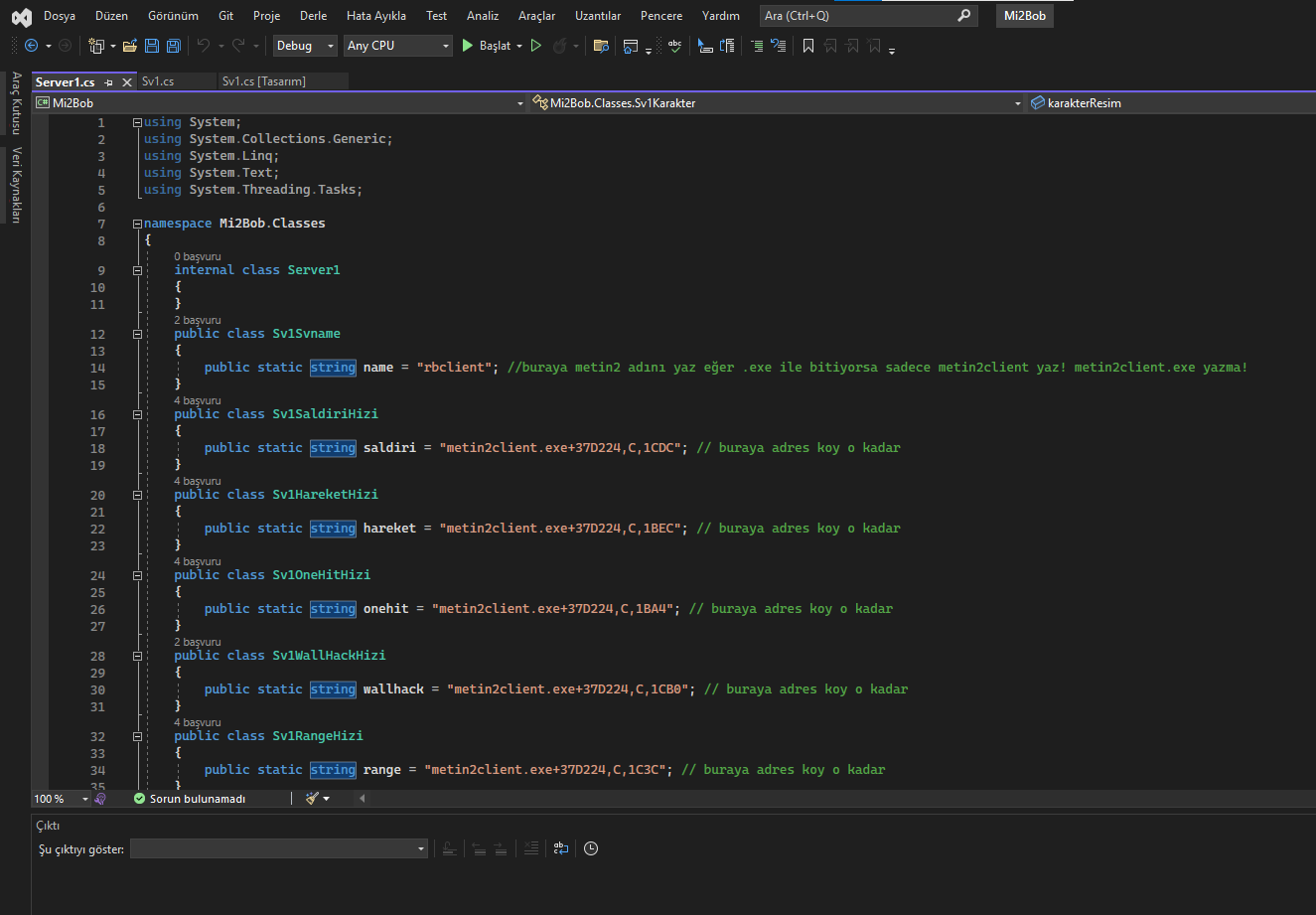The image size is (1316, 915).
Task: Click the Navigate Backward arrow icon
Action: [x=31, y=46]
